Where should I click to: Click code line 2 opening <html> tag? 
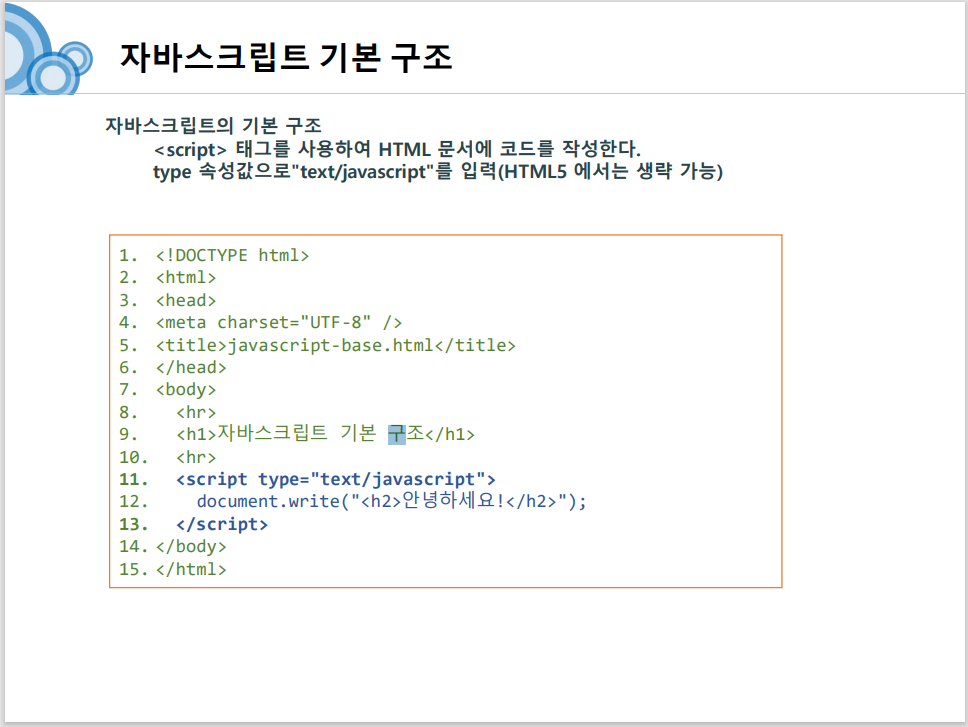coord(186,278)
